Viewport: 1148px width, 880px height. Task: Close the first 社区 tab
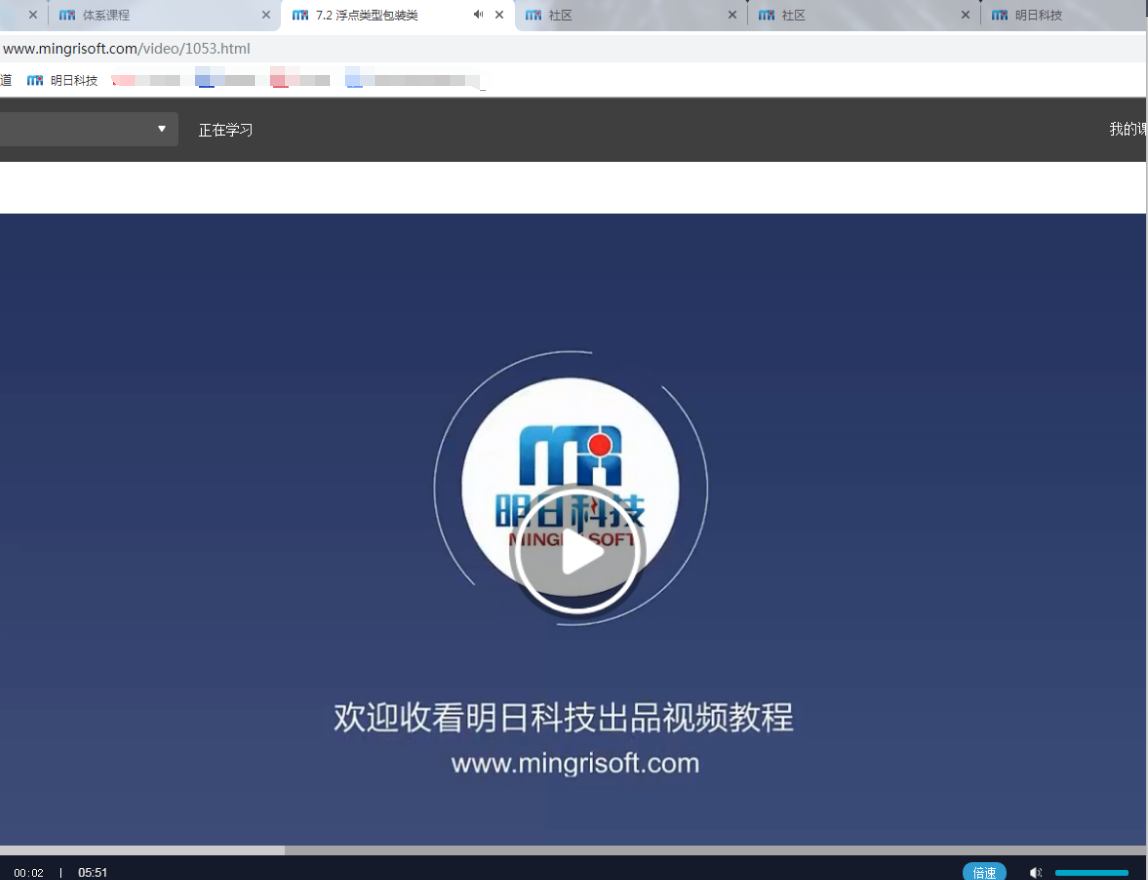click(732, 15)
